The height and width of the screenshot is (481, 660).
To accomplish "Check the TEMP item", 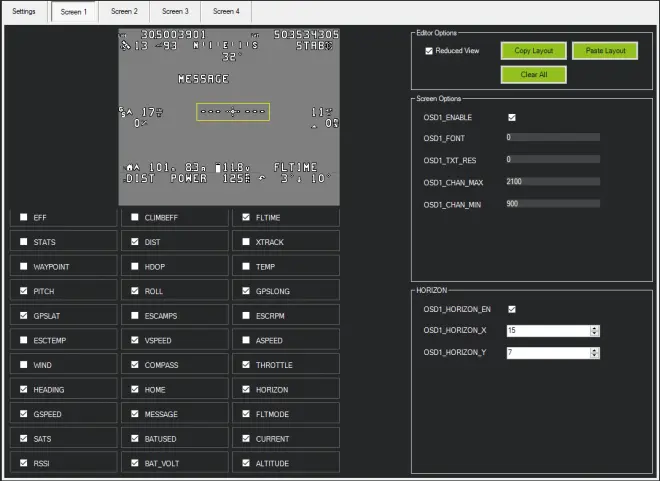I will [246, 266].
